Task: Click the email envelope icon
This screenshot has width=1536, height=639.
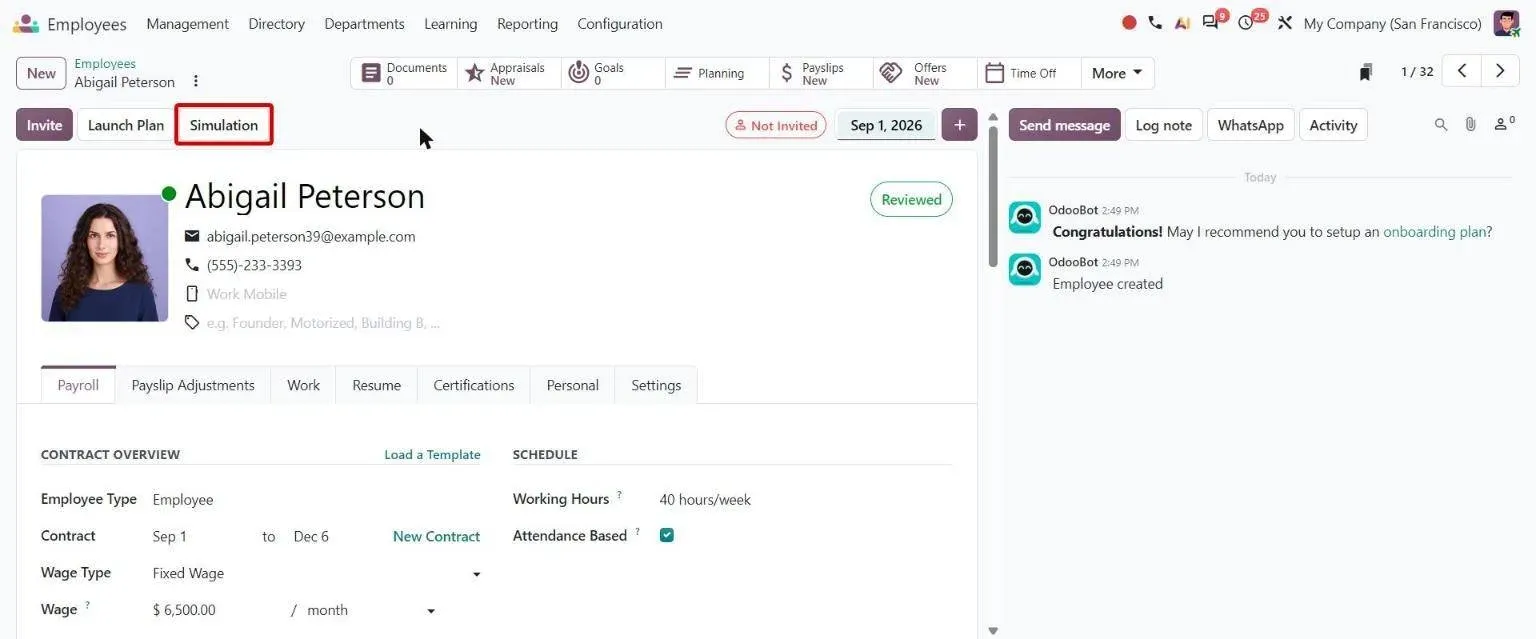Action: [192, 236]
